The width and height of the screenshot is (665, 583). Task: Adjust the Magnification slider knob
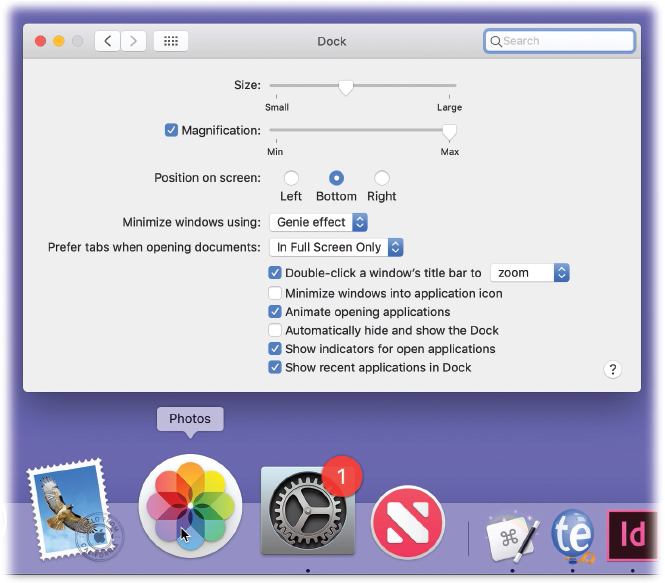pyautogui.click(x=449, y=132)
